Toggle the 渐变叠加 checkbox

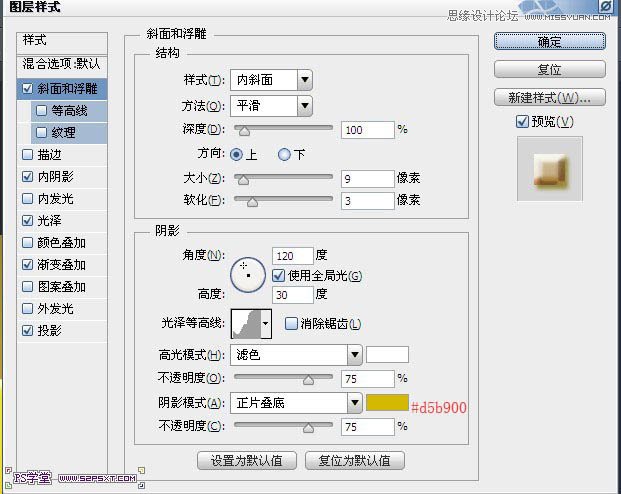[27, 264]
